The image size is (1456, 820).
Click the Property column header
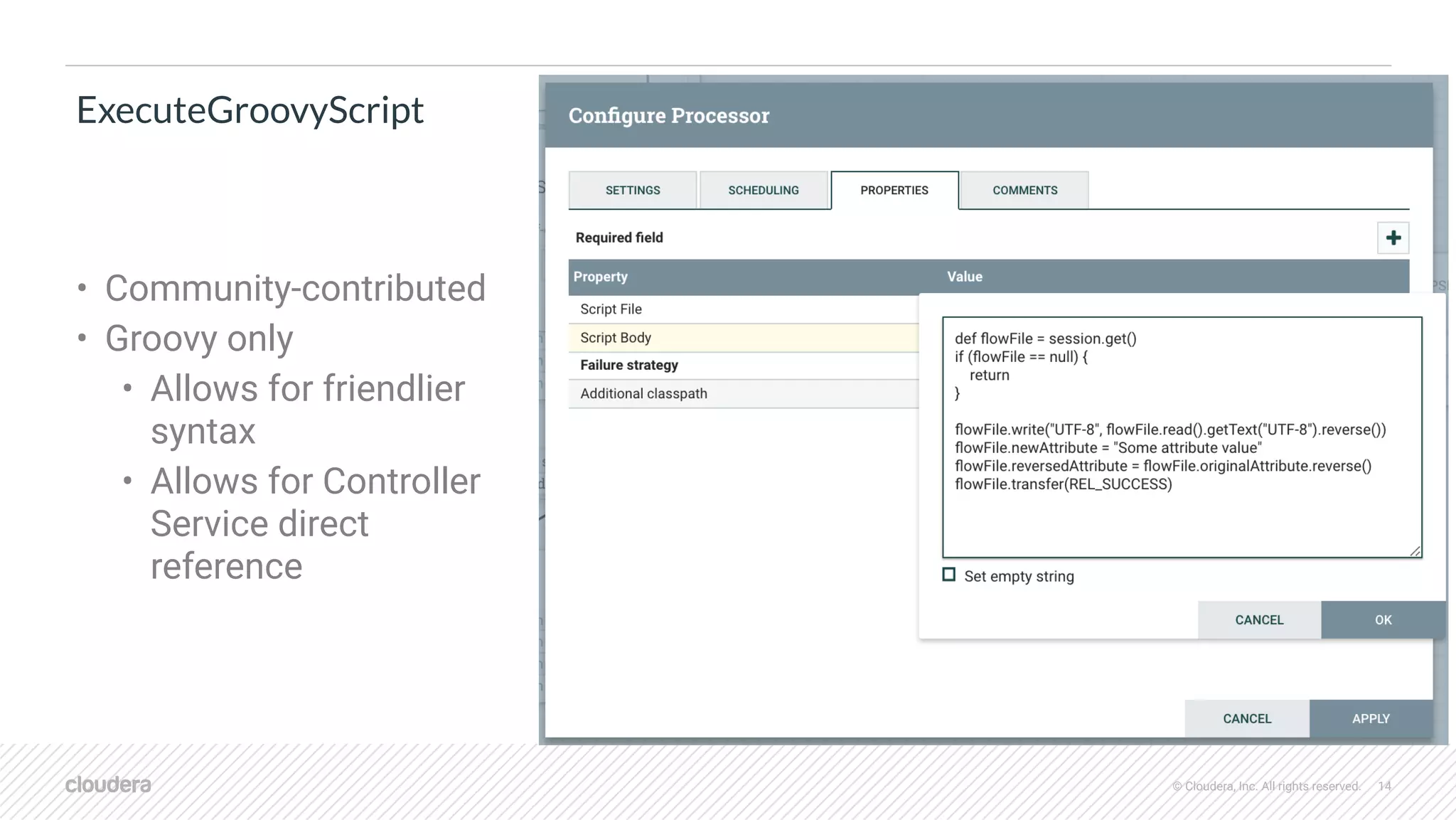[601, 277]
